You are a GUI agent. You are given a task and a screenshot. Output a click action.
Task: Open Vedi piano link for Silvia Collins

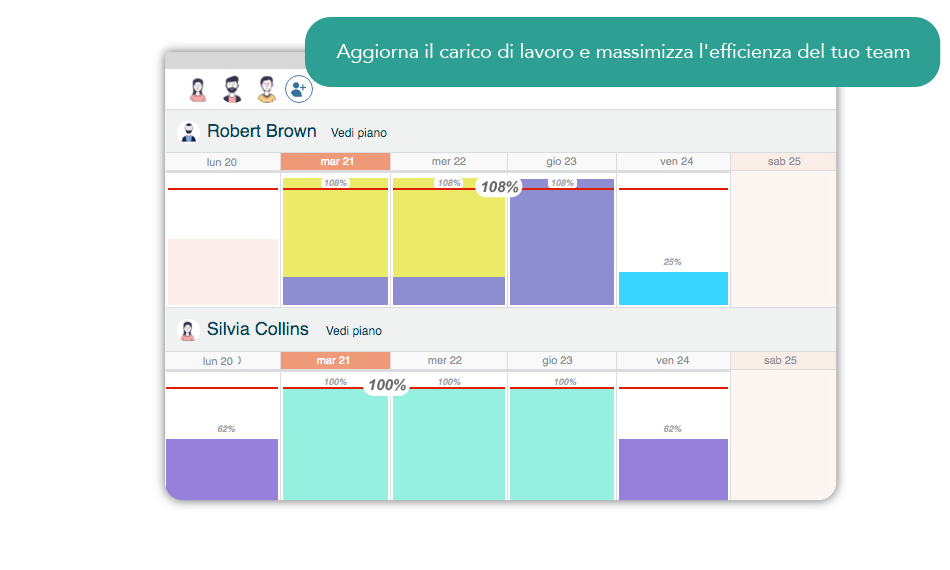(x=353, y=331)
